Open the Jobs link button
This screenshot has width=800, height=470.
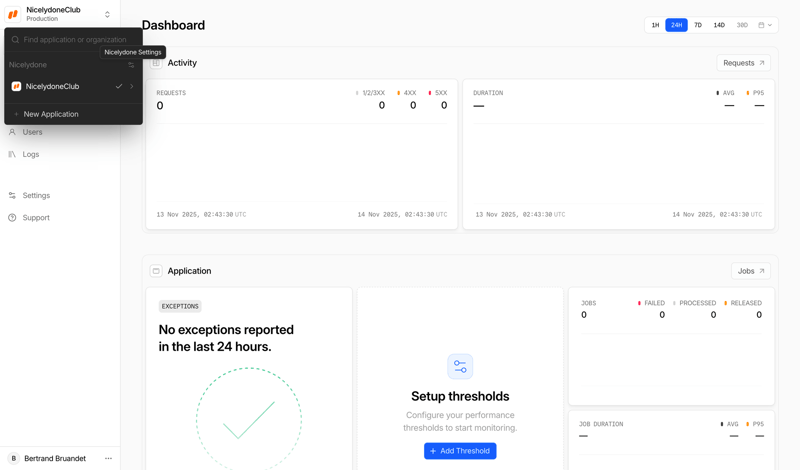coord(750,271)
